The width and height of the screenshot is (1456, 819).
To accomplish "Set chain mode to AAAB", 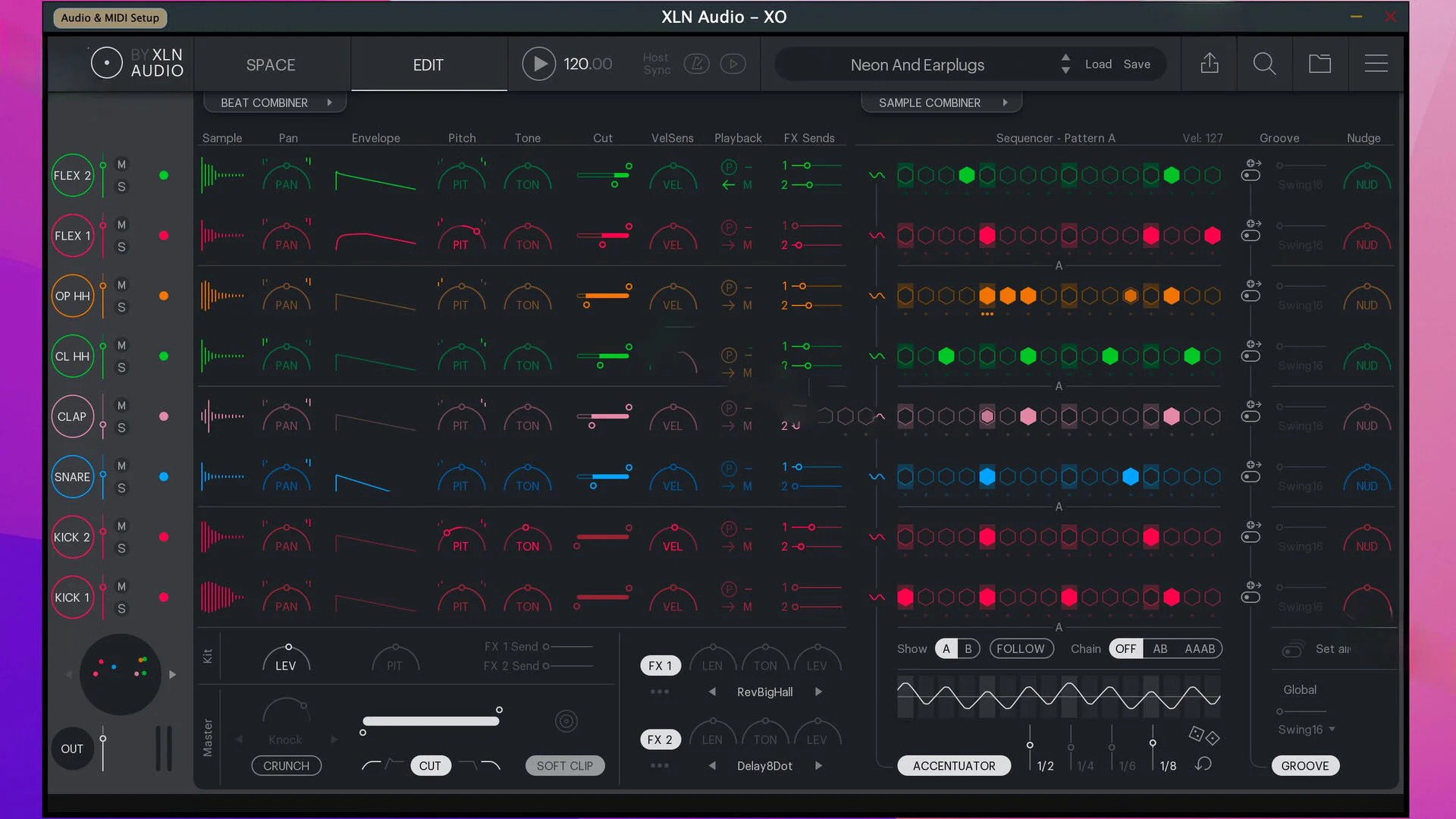I will [1200, 648].
